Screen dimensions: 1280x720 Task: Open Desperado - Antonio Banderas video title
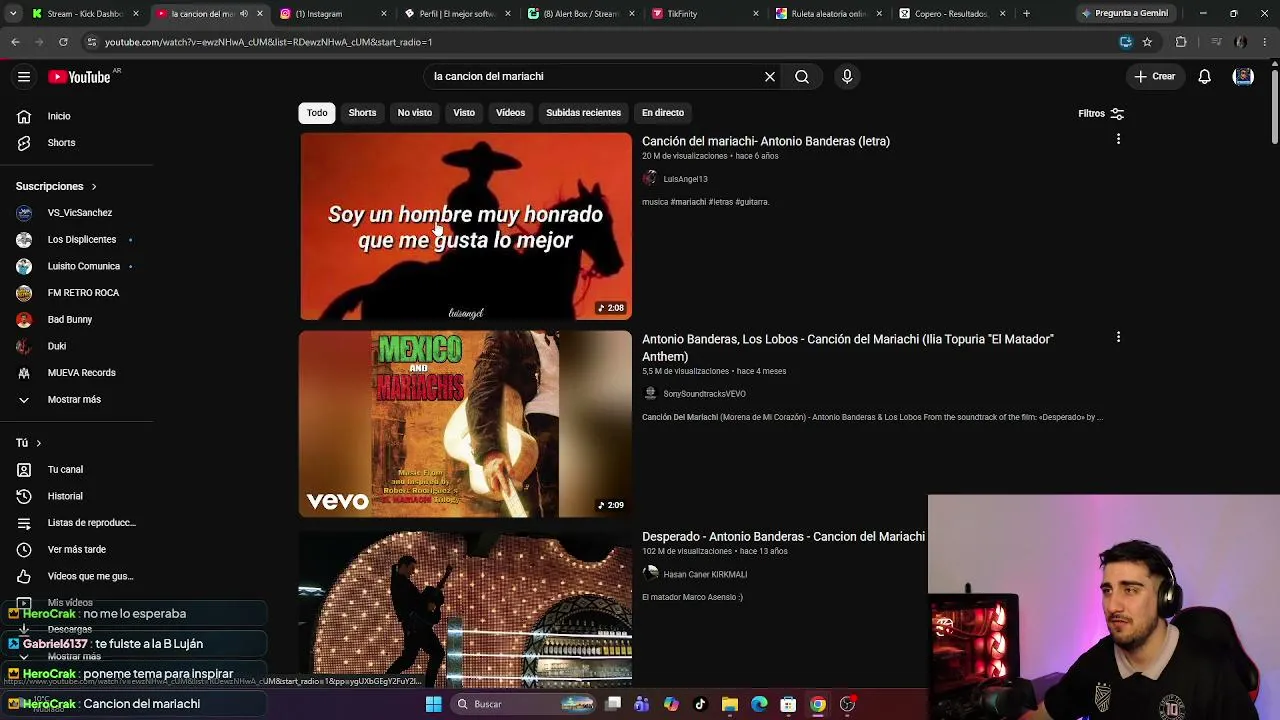783,537
